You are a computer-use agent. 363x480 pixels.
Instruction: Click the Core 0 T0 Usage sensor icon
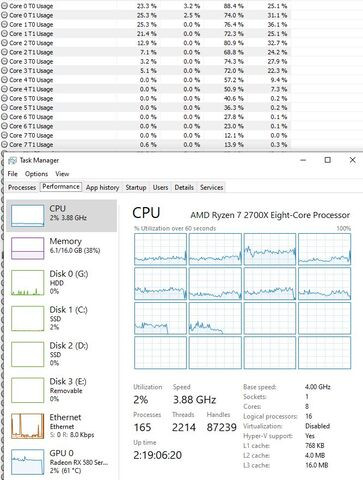pos(4,6)
